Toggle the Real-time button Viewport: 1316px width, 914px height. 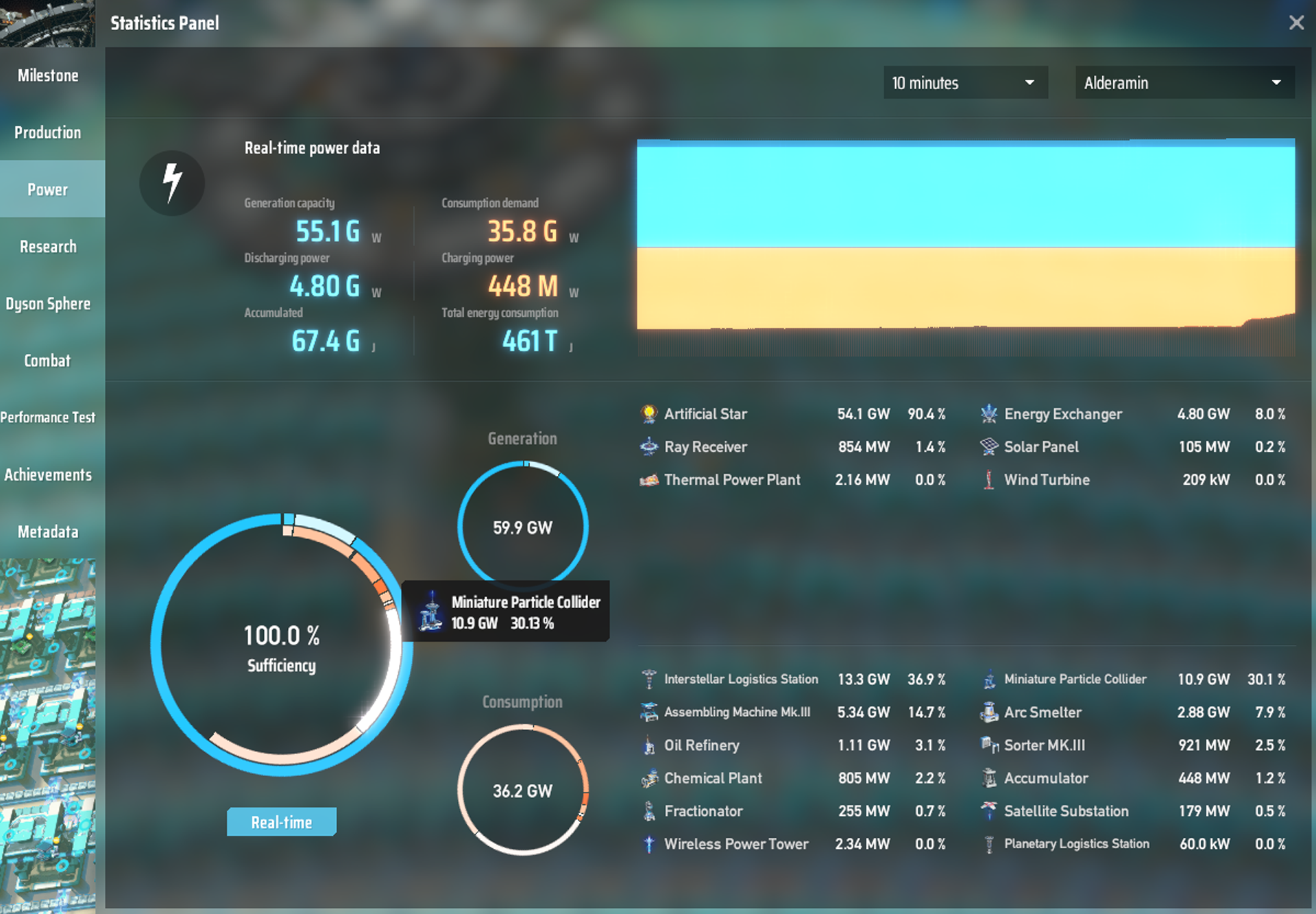(x=282, y=822)
